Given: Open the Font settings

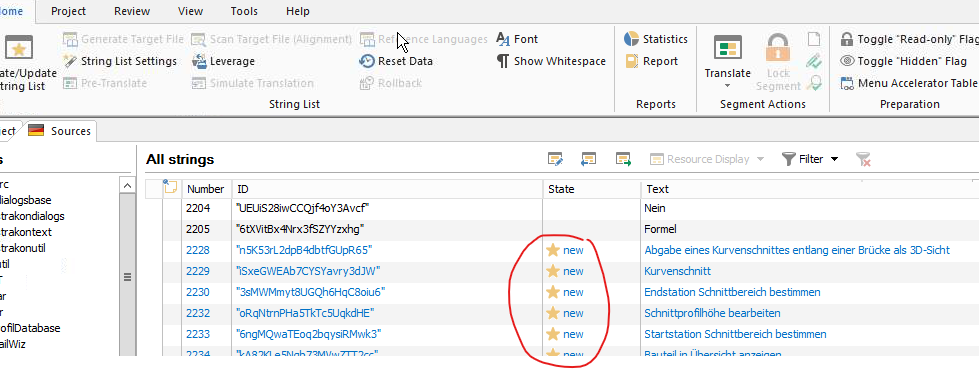Looking at the screenshot, I should 517,39.
